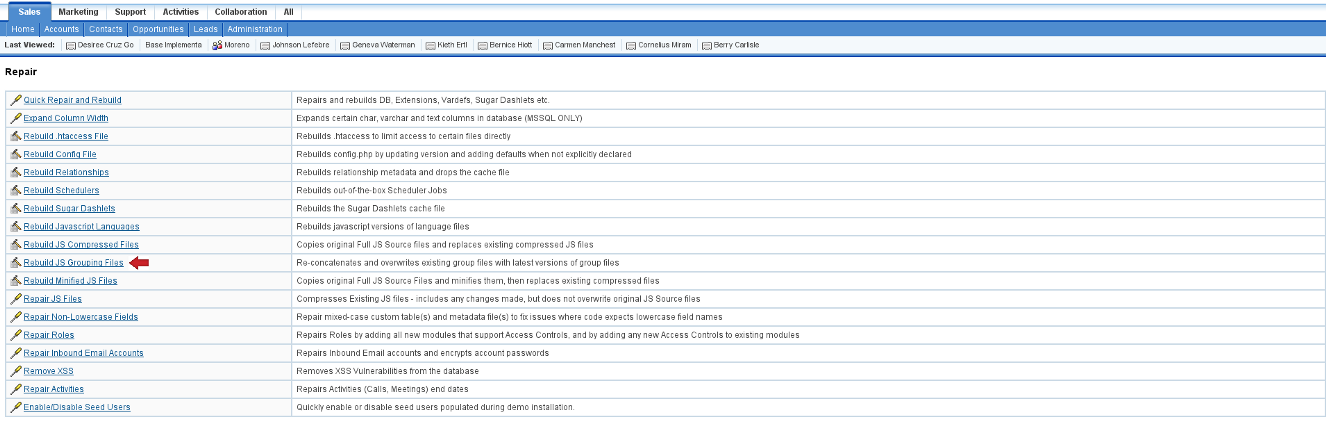
Task: Click the rebuild icon next to Rebuild .htaccess File
Action: [x=15, y=136]
